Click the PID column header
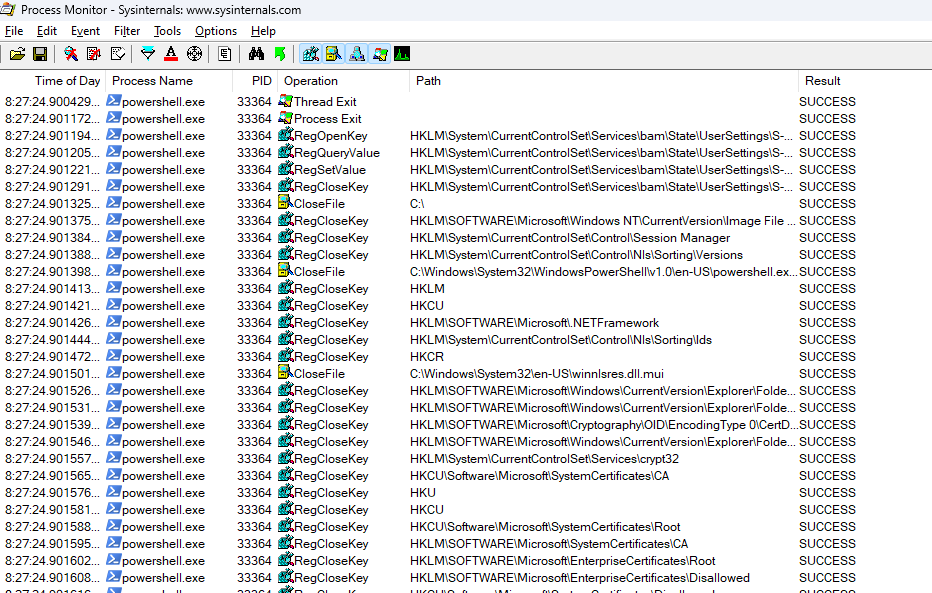The image size is (932, 593). pos(255,81)
